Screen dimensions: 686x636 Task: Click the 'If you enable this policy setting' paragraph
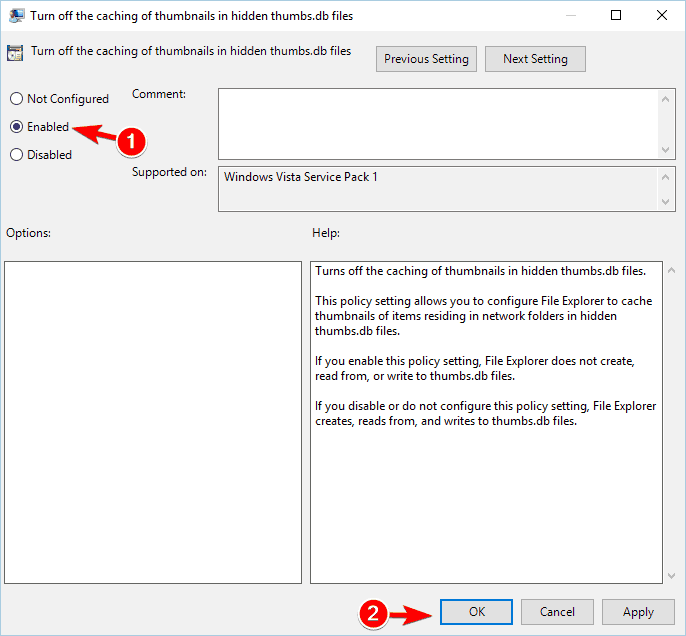pos(475,368)
